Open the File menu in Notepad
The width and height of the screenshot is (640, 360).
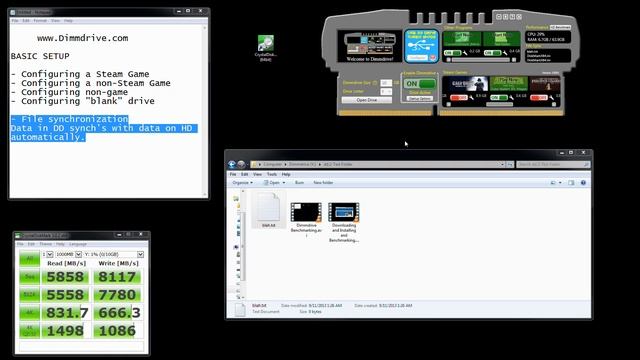coord(15,20)
